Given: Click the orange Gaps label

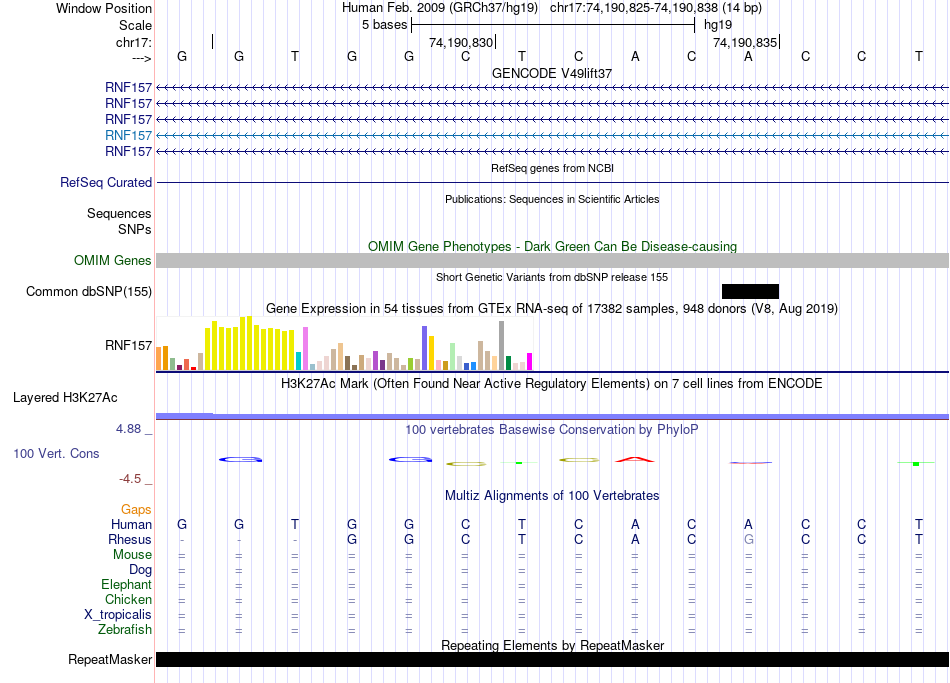Looking at the screenshot, I should tap(136, 510).
